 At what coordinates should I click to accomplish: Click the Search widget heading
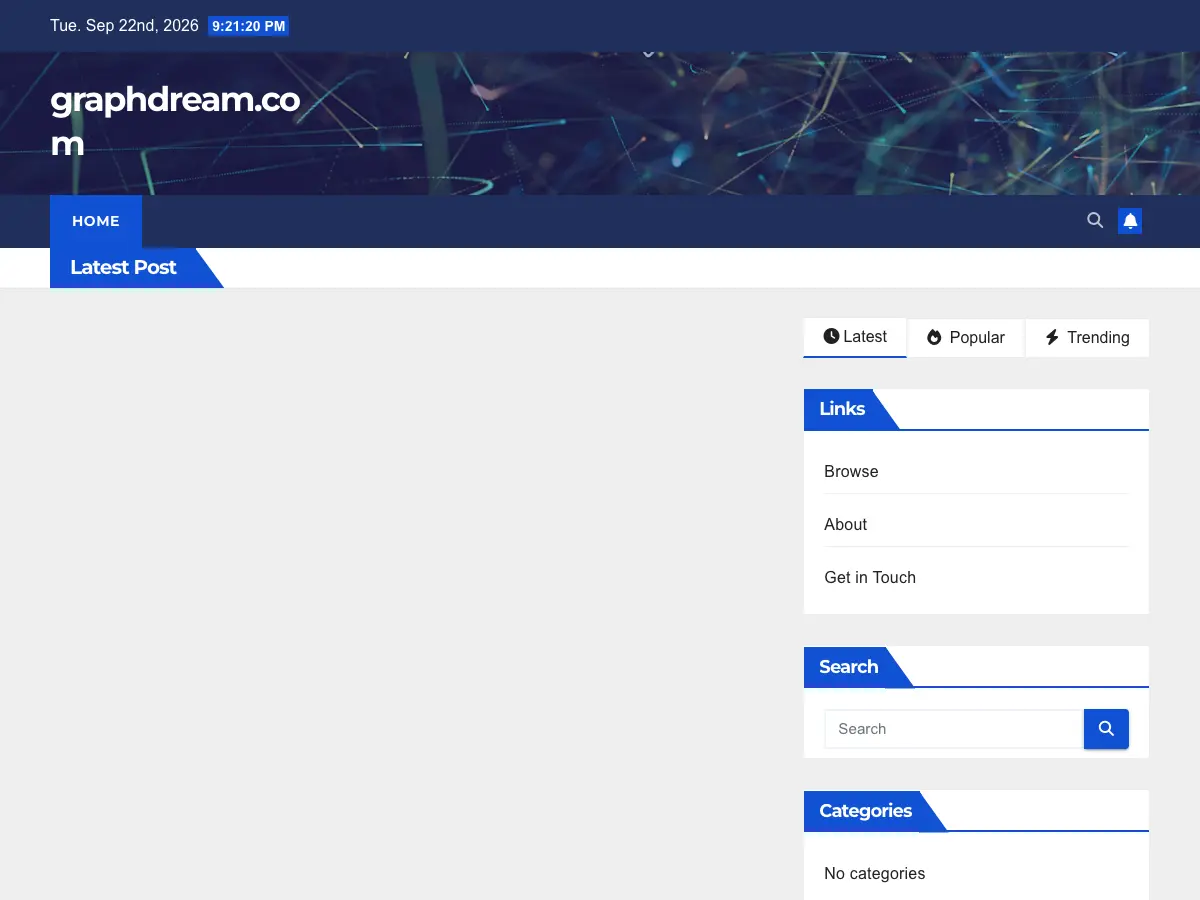[848, 667]
